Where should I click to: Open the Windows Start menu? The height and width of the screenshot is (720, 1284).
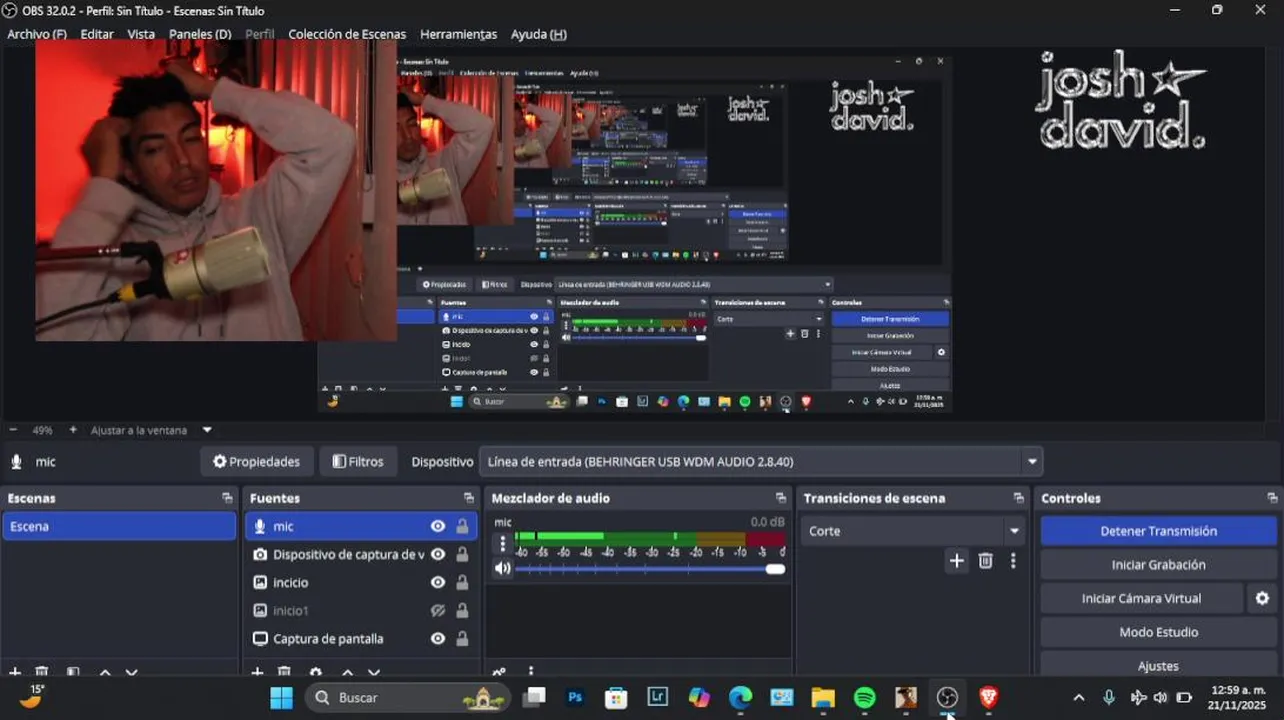[281, 697]
